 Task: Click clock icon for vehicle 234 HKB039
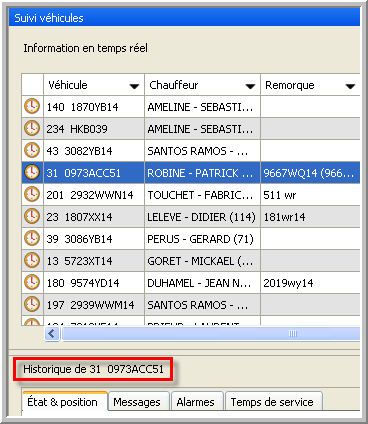pos(32,128)
